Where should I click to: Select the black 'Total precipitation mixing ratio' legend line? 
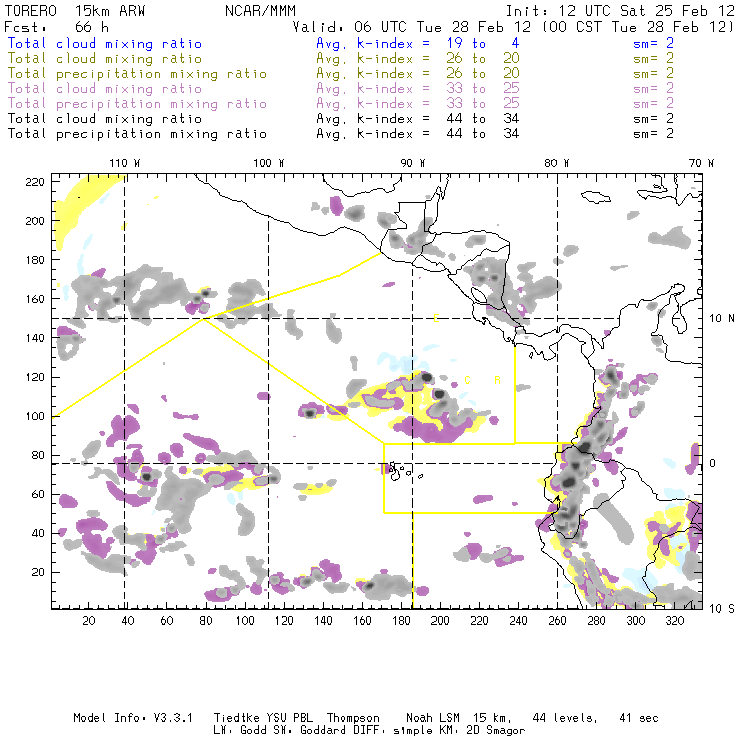(x=137, y=134)
